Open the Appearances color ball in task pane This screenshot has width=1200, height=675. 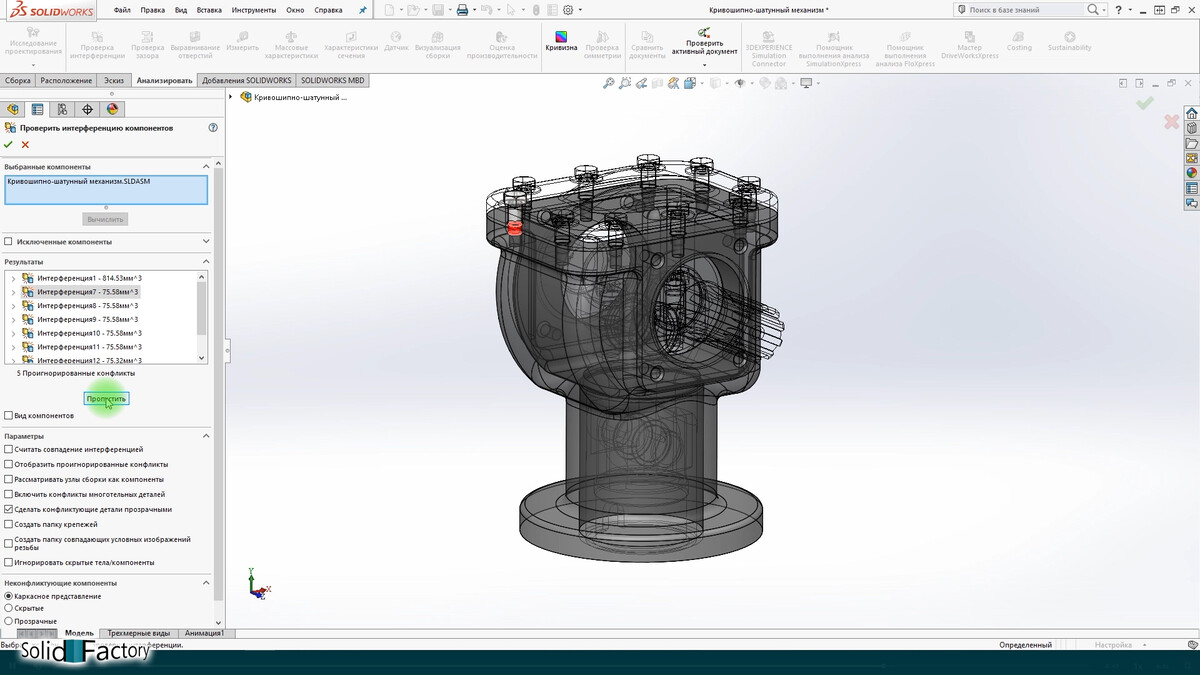(1191, 173)
